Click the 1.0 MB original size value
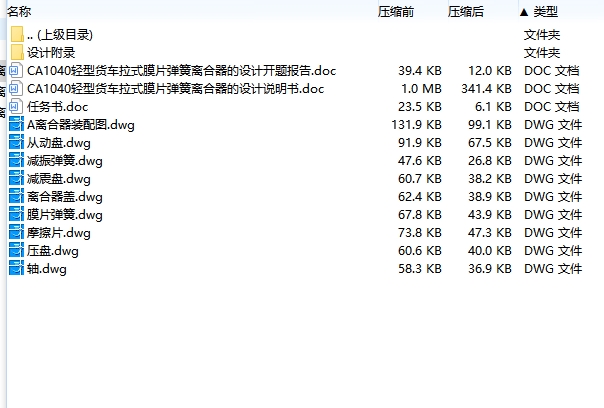 point(421,89)
